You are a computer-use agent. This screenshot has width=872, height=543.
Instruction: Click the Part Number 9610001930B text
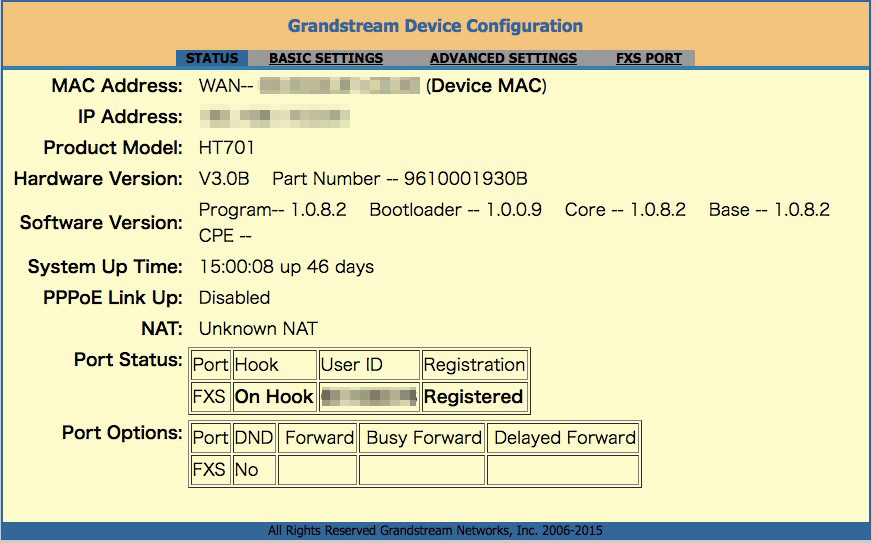(x=400, y=179)
